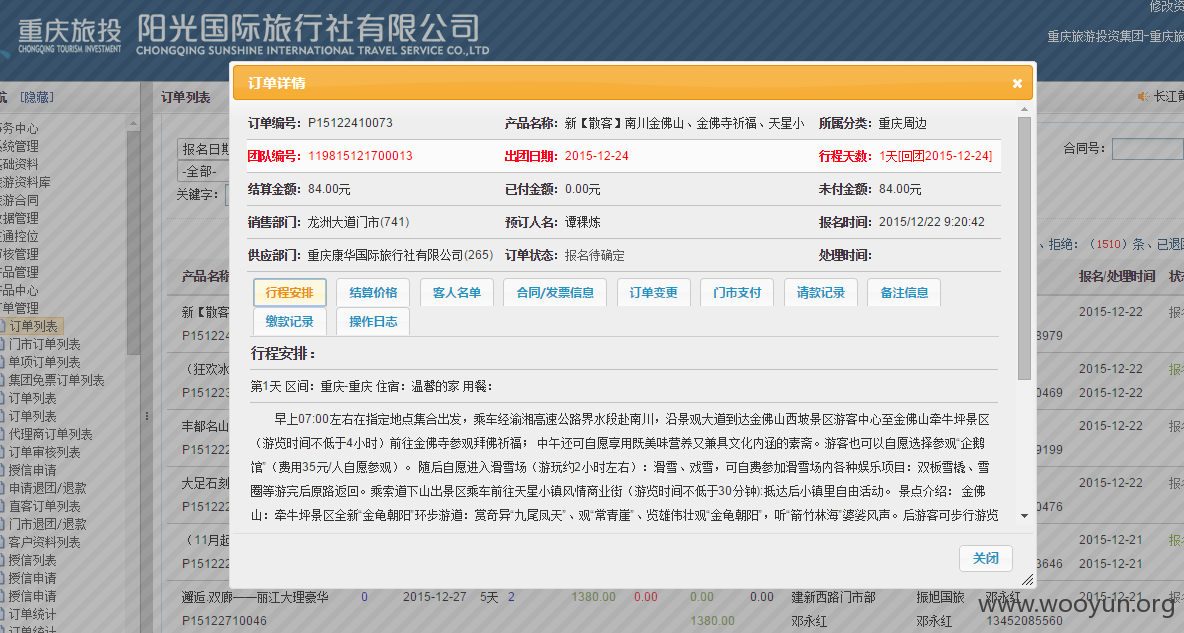Click the speaker icon beside 长江黄

(x=1143, y=96)
